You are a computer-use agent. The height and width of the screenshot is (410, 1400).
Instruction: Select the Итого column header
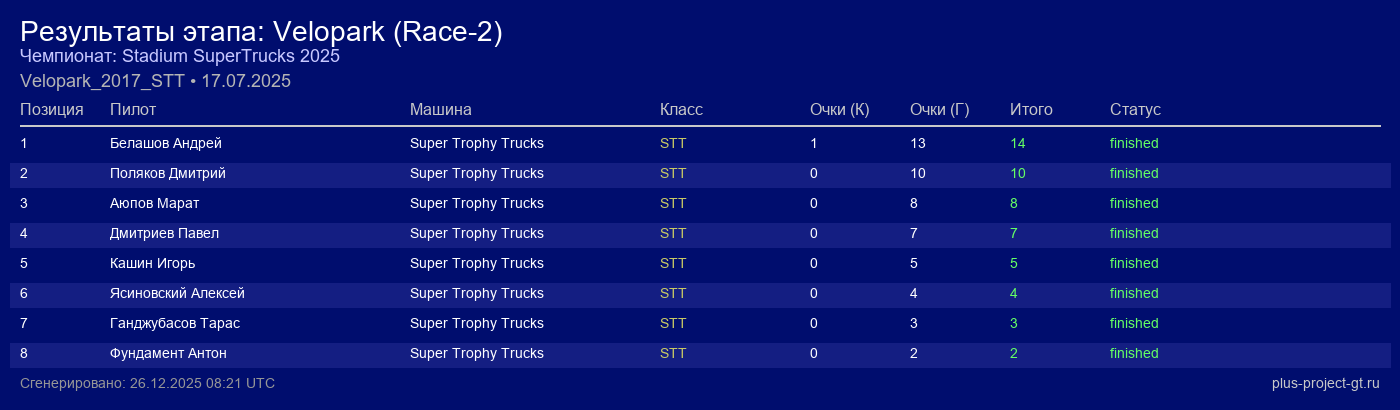pos(1031,109)
